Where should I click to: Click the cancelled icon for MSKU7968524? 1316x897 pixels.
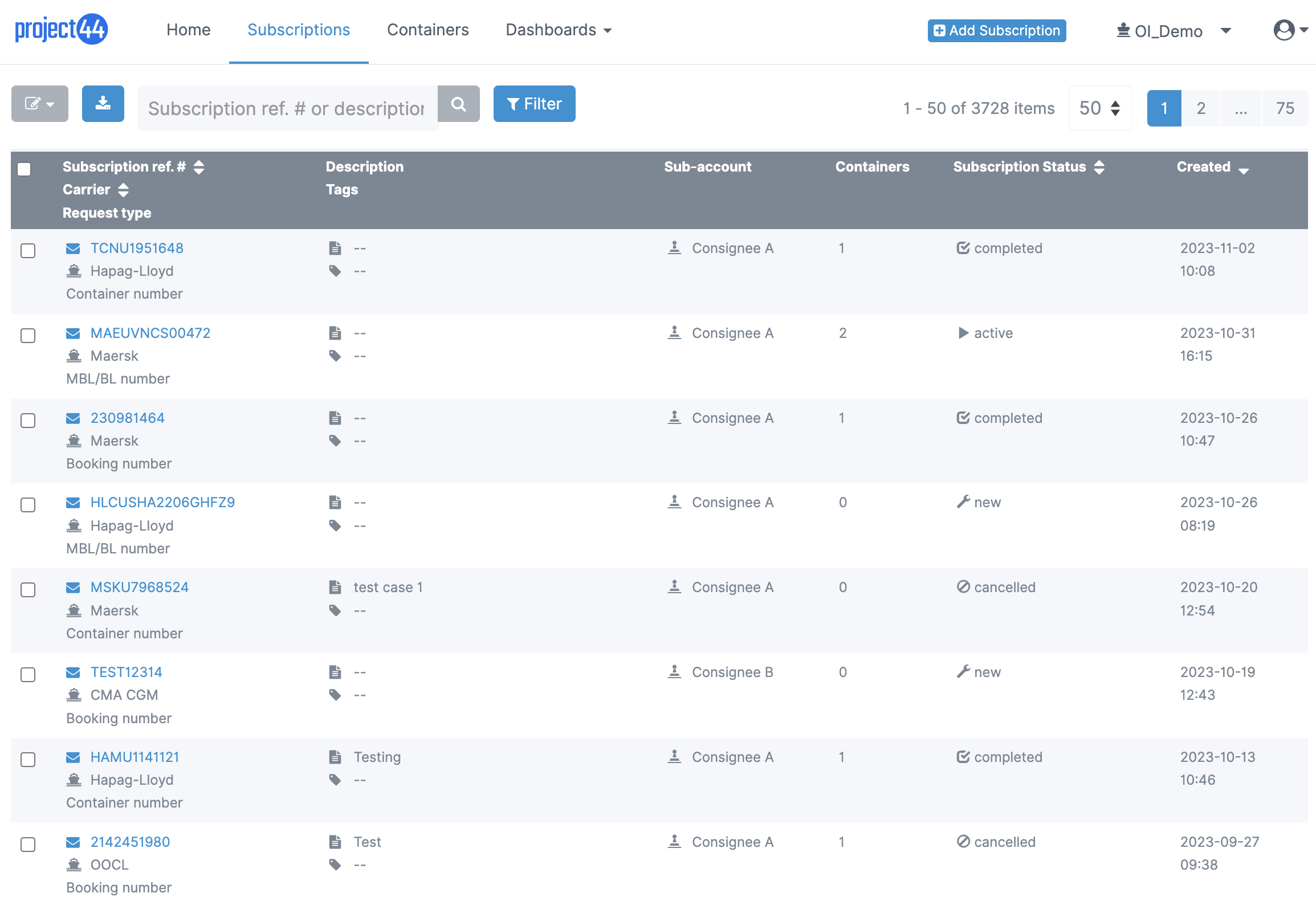click(963, 587)
